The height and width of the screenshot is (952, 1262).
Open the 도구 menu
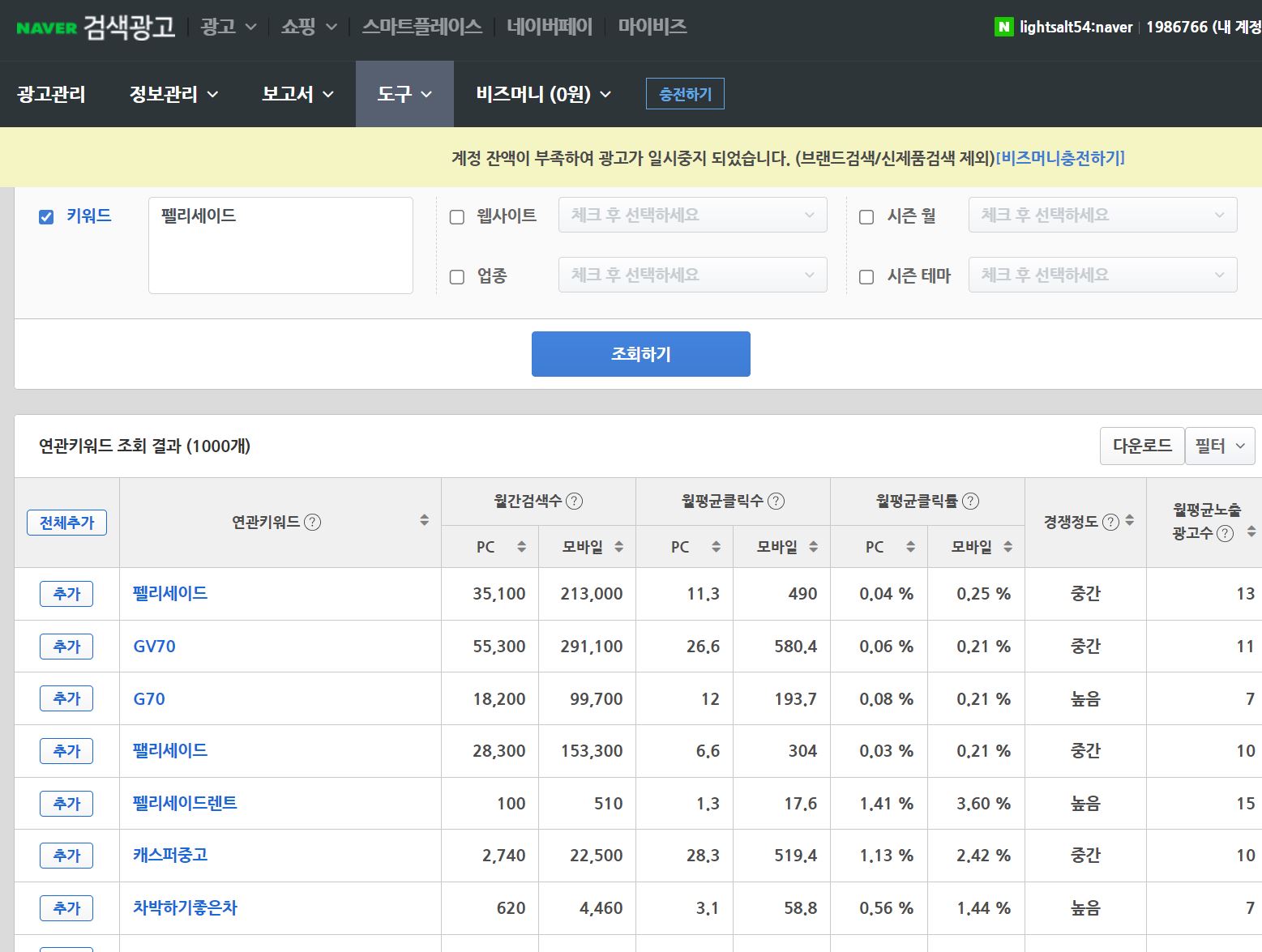click(404, 94)
